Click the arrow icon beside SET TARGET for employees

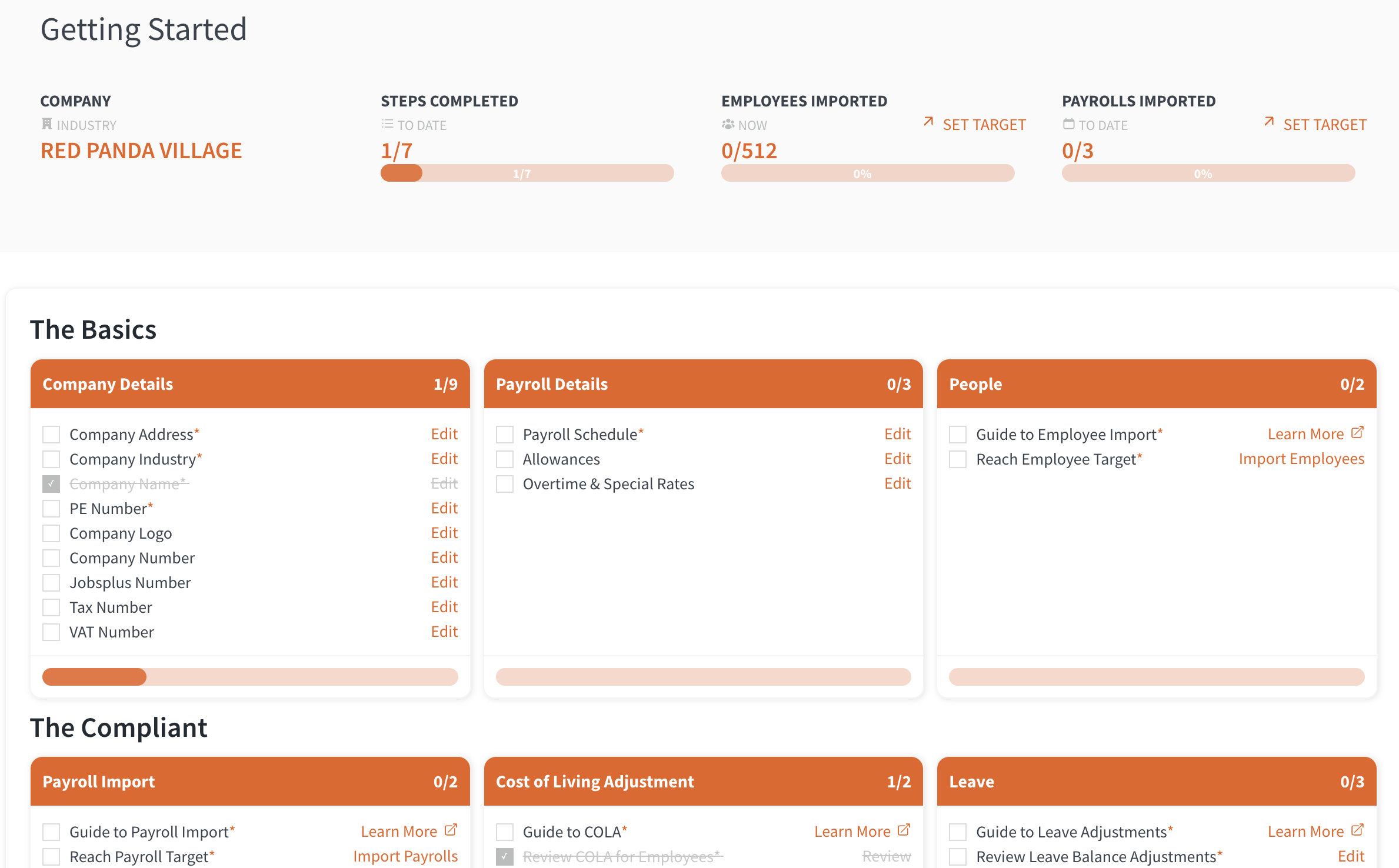point(928,122)
